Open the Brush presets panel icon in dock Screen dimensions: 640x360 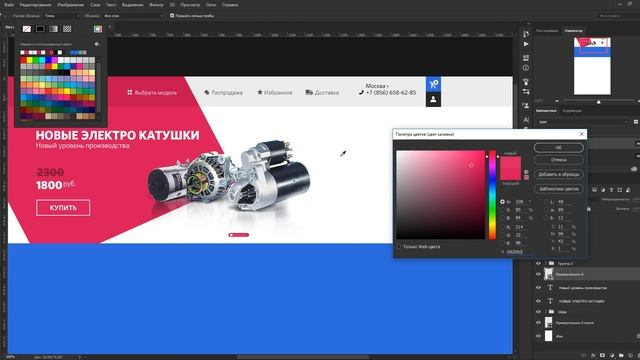pos(526,81)
